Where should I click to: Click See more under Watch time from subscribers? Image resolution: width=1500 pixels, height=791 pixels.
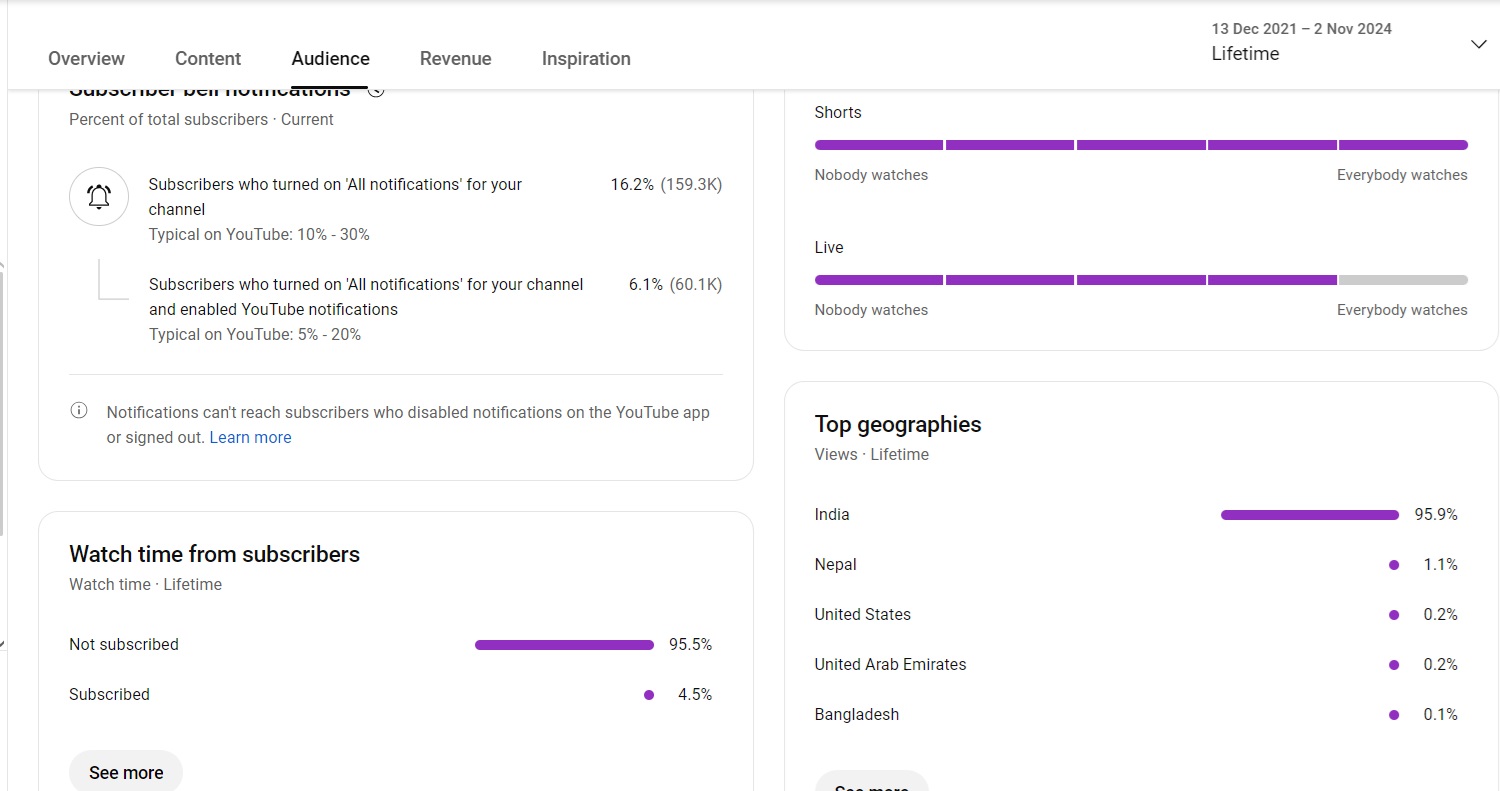point(126,772)
